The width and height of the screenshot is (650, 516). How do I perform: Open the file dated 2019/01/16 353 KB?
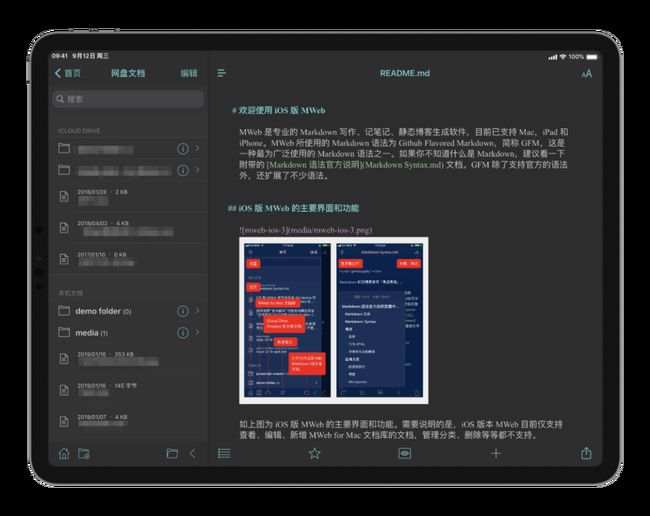click(x=128, y=359)
